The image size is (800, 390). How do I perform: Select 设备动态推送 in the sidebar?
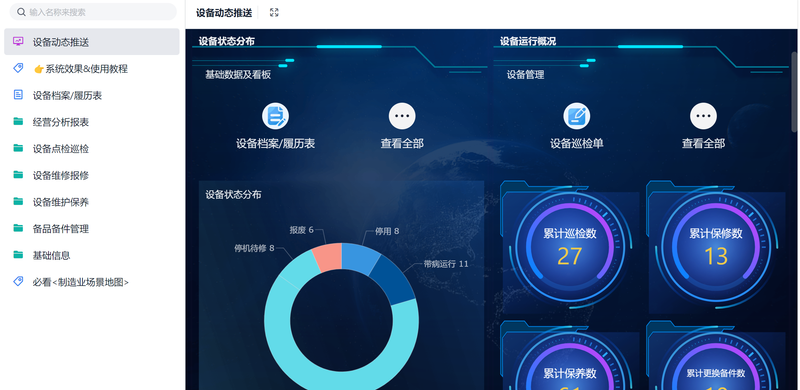click(x=92, y=42)
